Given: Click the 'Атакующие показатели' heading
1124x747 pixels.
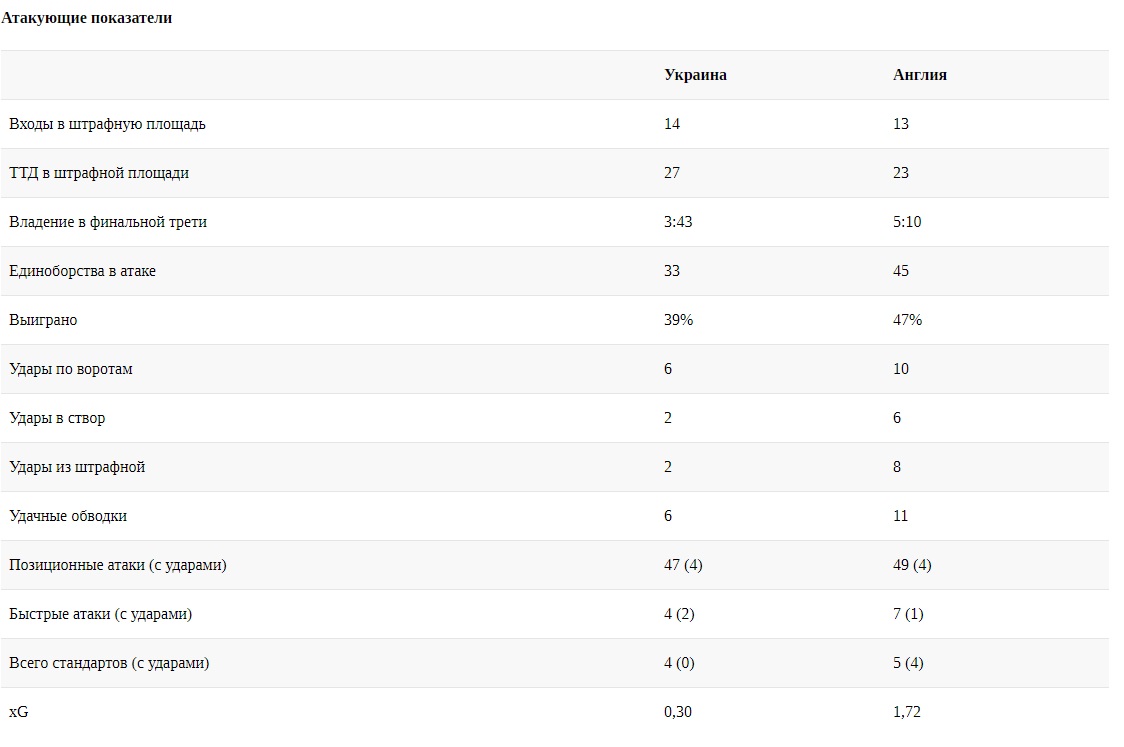Looking at the screenshot, I should [87, 18].
